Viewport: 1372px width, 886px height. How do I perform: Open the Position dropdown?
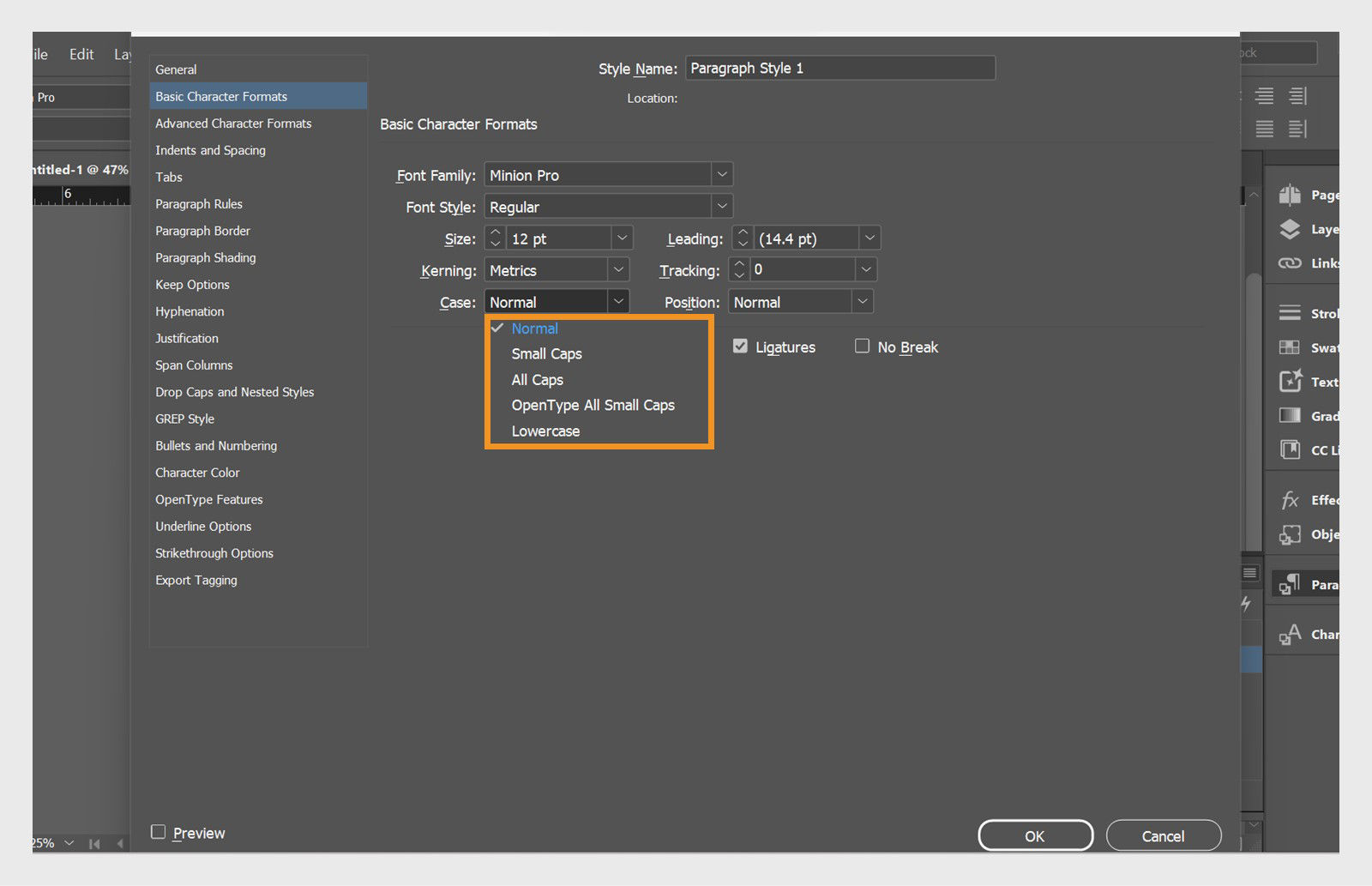point(863,301)
